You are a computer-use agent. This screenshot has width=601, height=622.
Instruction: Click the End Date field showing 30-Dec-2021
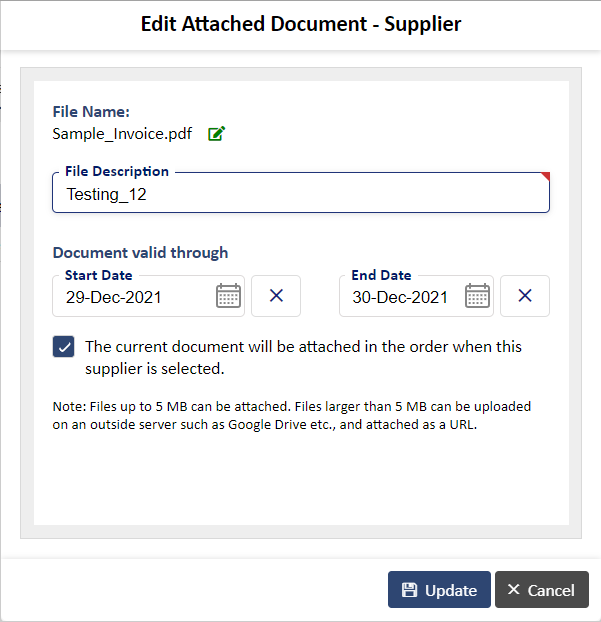click(416, 296)
